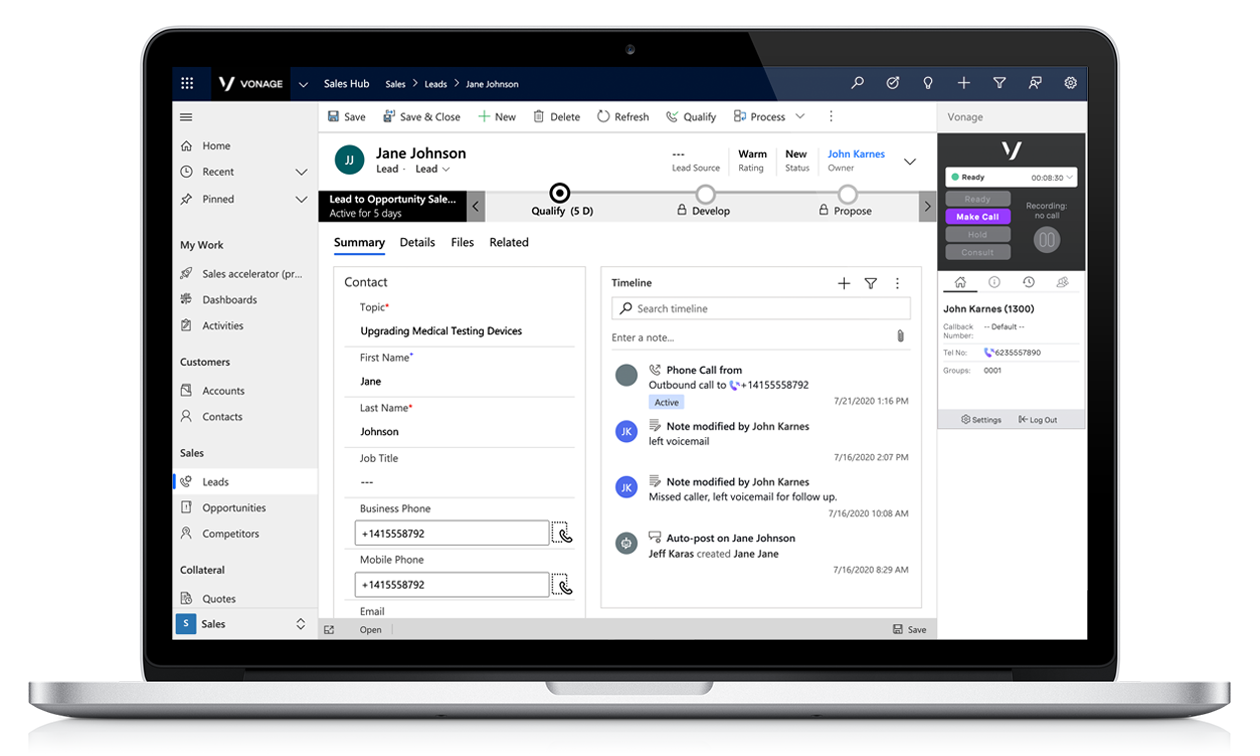The width and height of the screenshot is (1260, 756).
Task: Open command bar overflow ellipsis
Action: pos(830,117)
